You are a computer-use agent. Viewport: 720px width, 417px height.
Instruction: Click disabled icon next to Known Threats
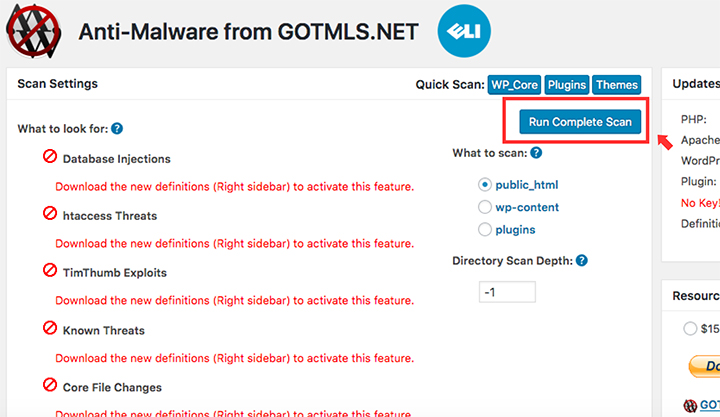[x=50, y=328]
